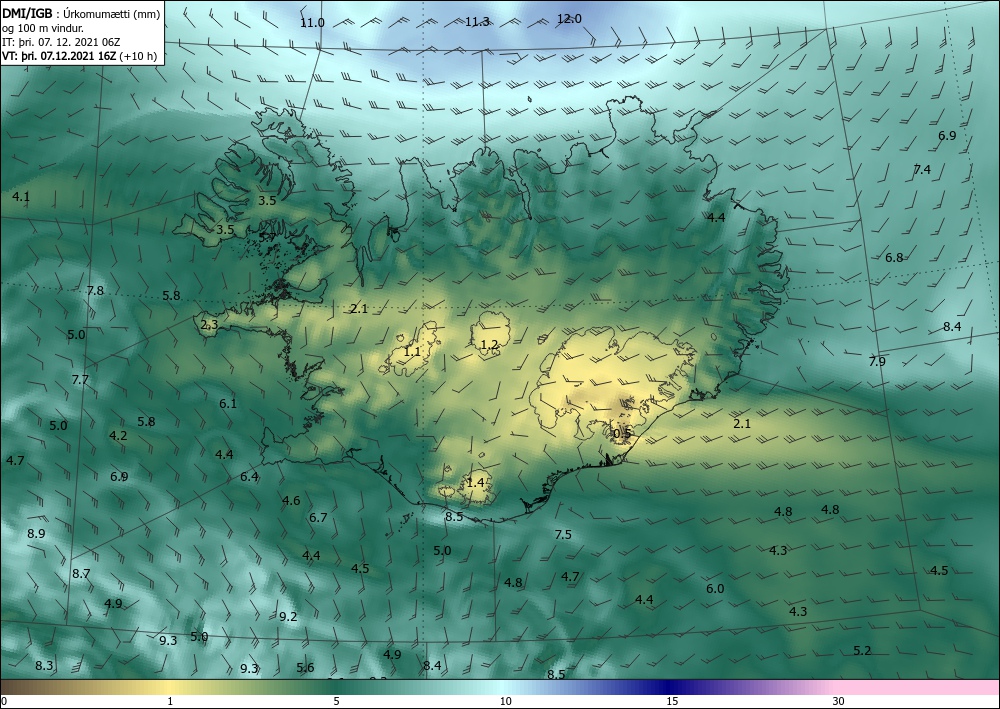This screenshot has width=1000, height=709.
Task: Click the 7.5 value off the south coast
Action: 563,534
